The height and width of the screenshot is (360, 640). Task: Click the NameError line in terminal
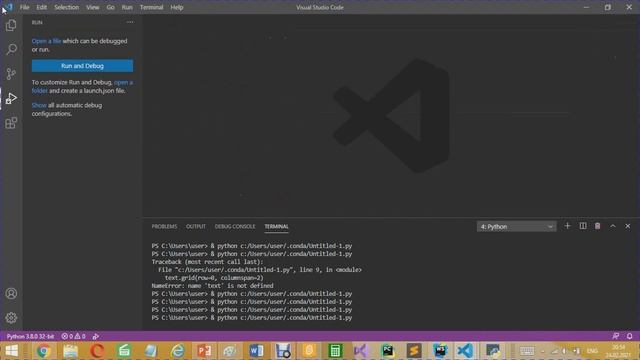pyautogui.click(x=213, y=286)
